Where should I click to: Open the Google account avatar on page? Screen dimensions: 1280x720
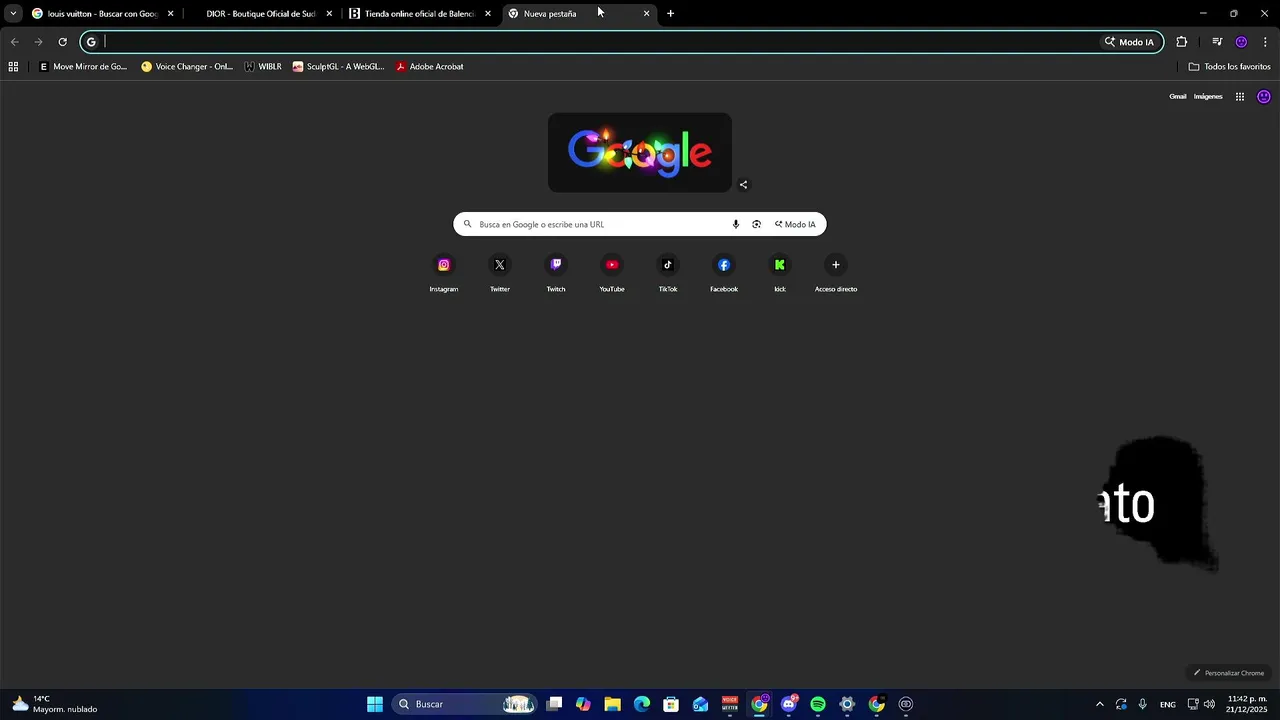1264,97
